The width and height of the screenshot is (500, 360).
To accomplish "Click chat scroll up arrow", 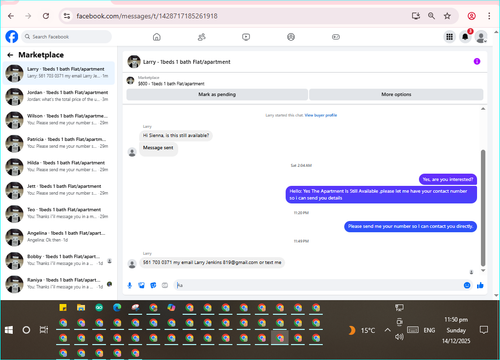I will 483,109.
